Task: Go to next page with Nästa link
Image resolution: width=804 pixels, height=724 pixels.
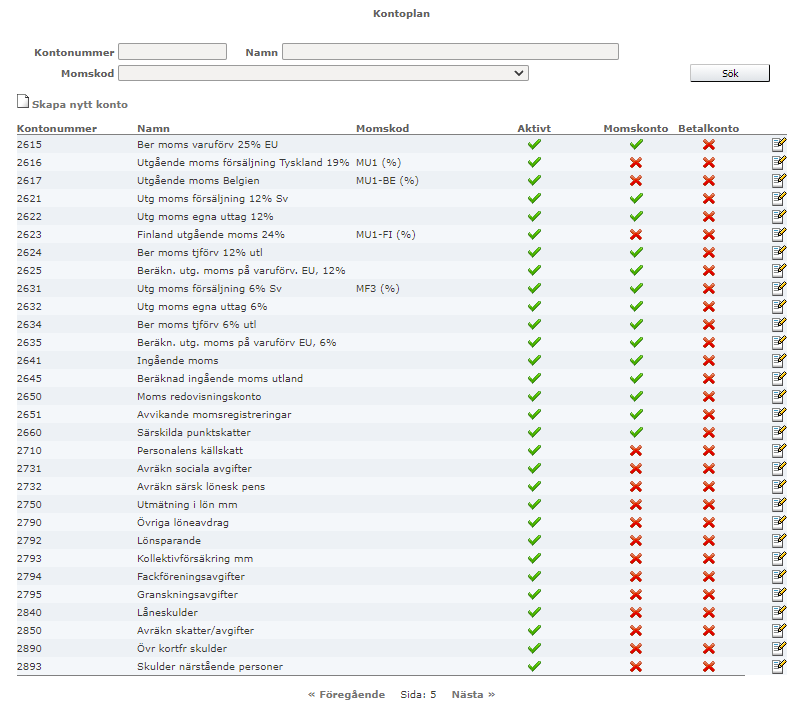Action: point(472,694)
